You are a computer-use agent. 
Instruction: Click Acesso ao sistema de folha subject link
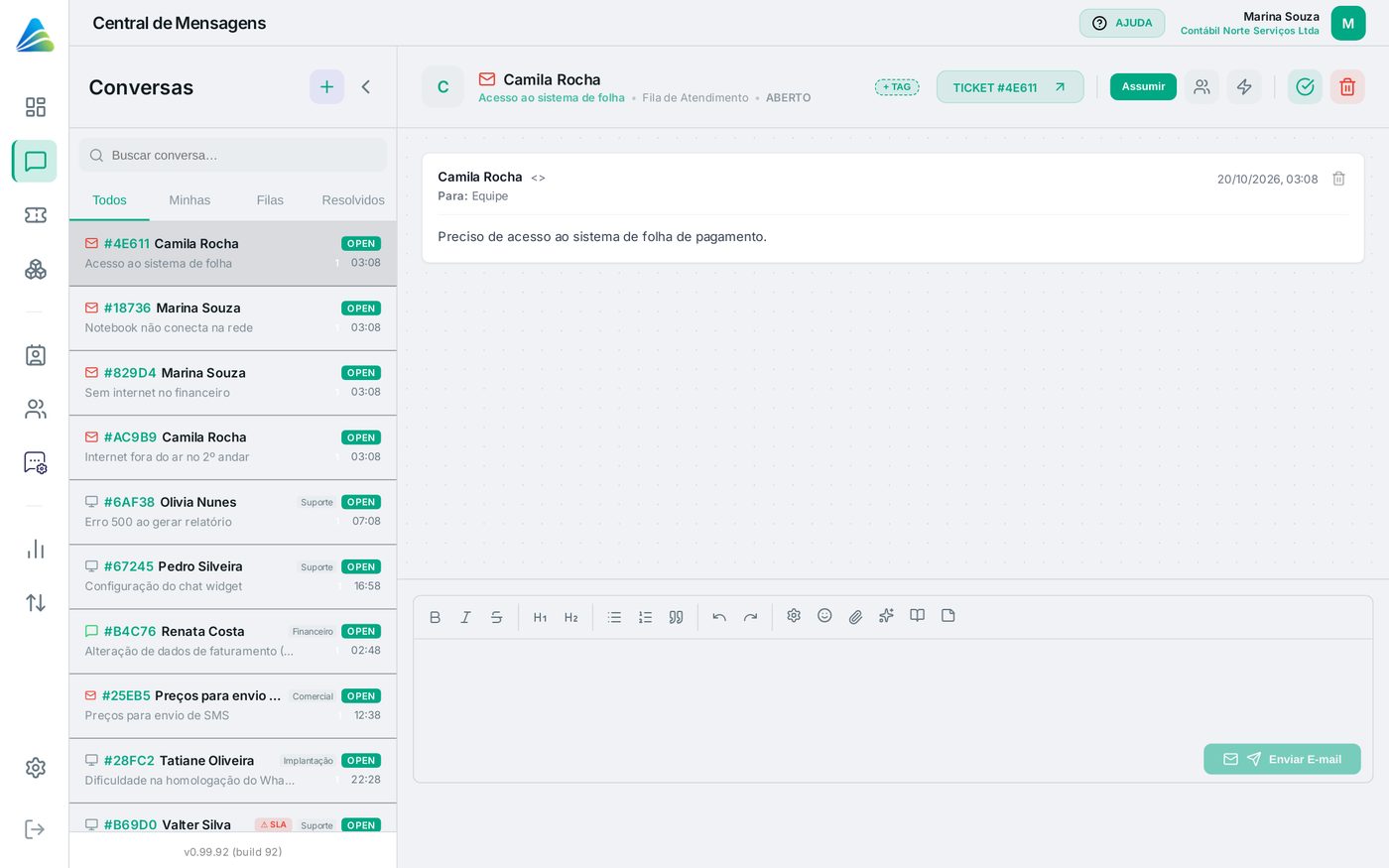[552, 98]
